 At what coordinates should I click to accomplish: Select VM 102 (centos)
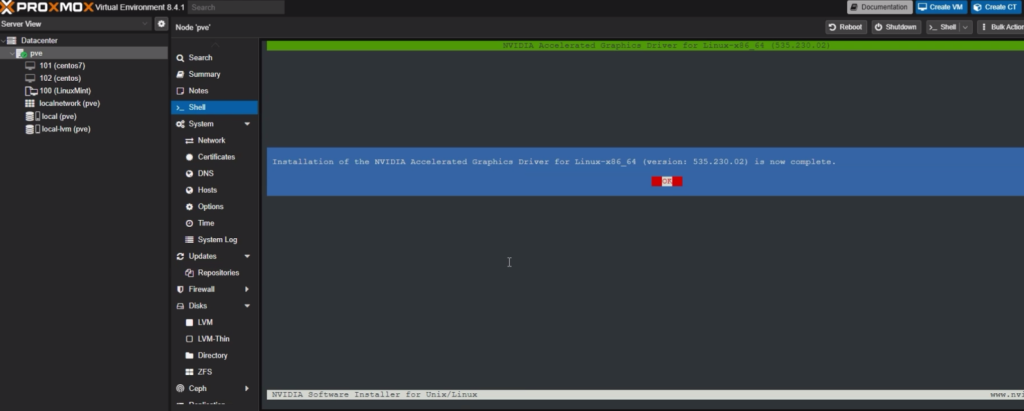click(x=59, y=78)
